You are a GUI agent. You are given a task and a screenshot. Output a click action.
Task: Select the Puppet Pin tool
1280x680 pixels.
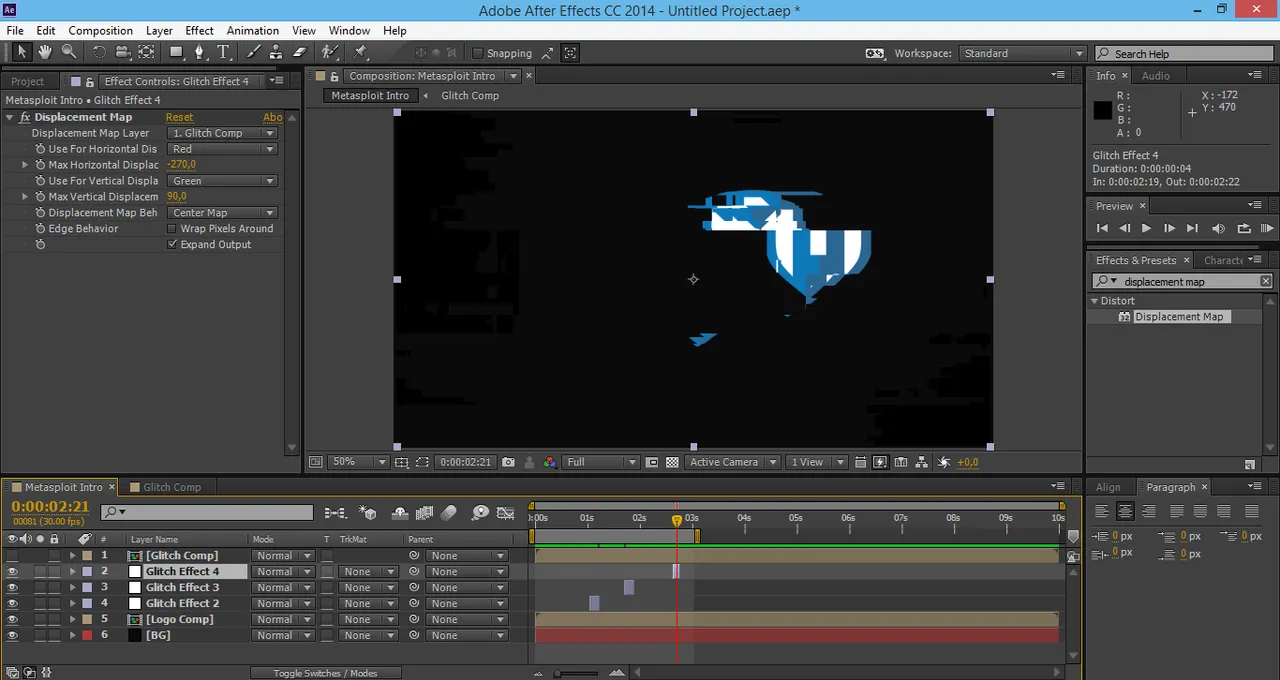point(360,52)
